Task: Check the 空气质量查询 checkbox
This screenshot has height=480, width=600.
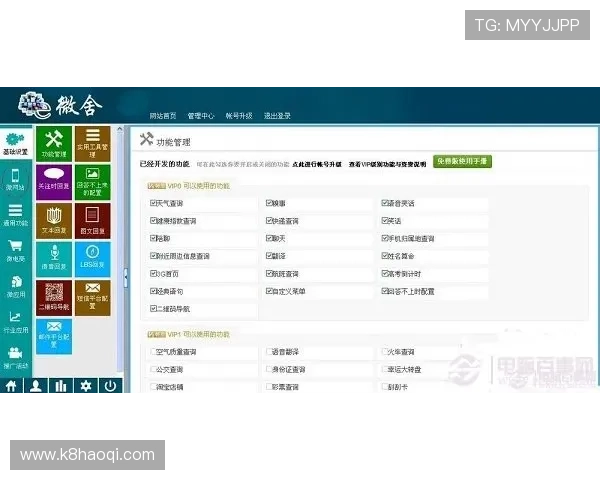Action: tap(153, 351)
